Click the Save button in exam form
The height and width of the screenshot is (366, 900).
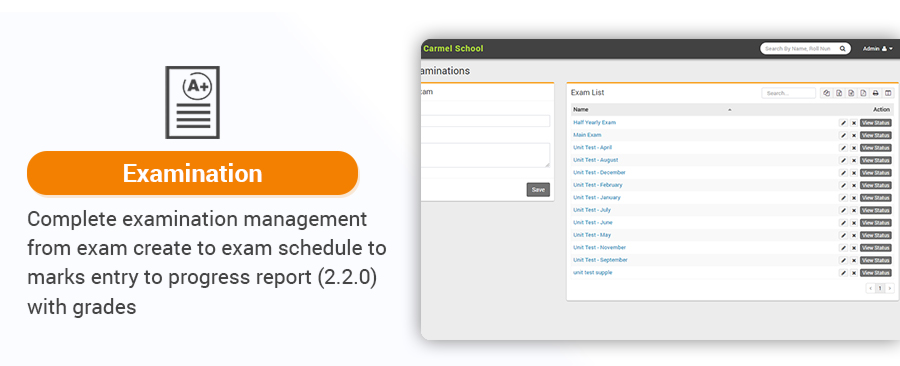[538, 190]
